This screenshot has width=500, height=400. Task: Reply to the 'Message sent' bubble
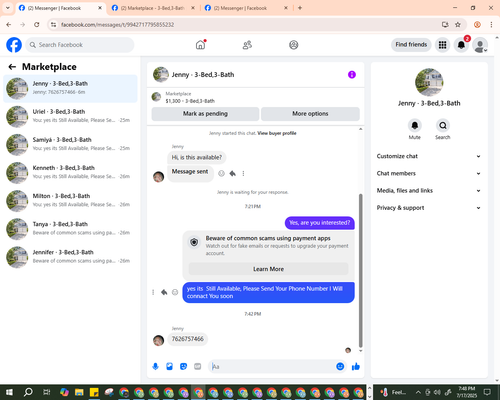point(233,173)
